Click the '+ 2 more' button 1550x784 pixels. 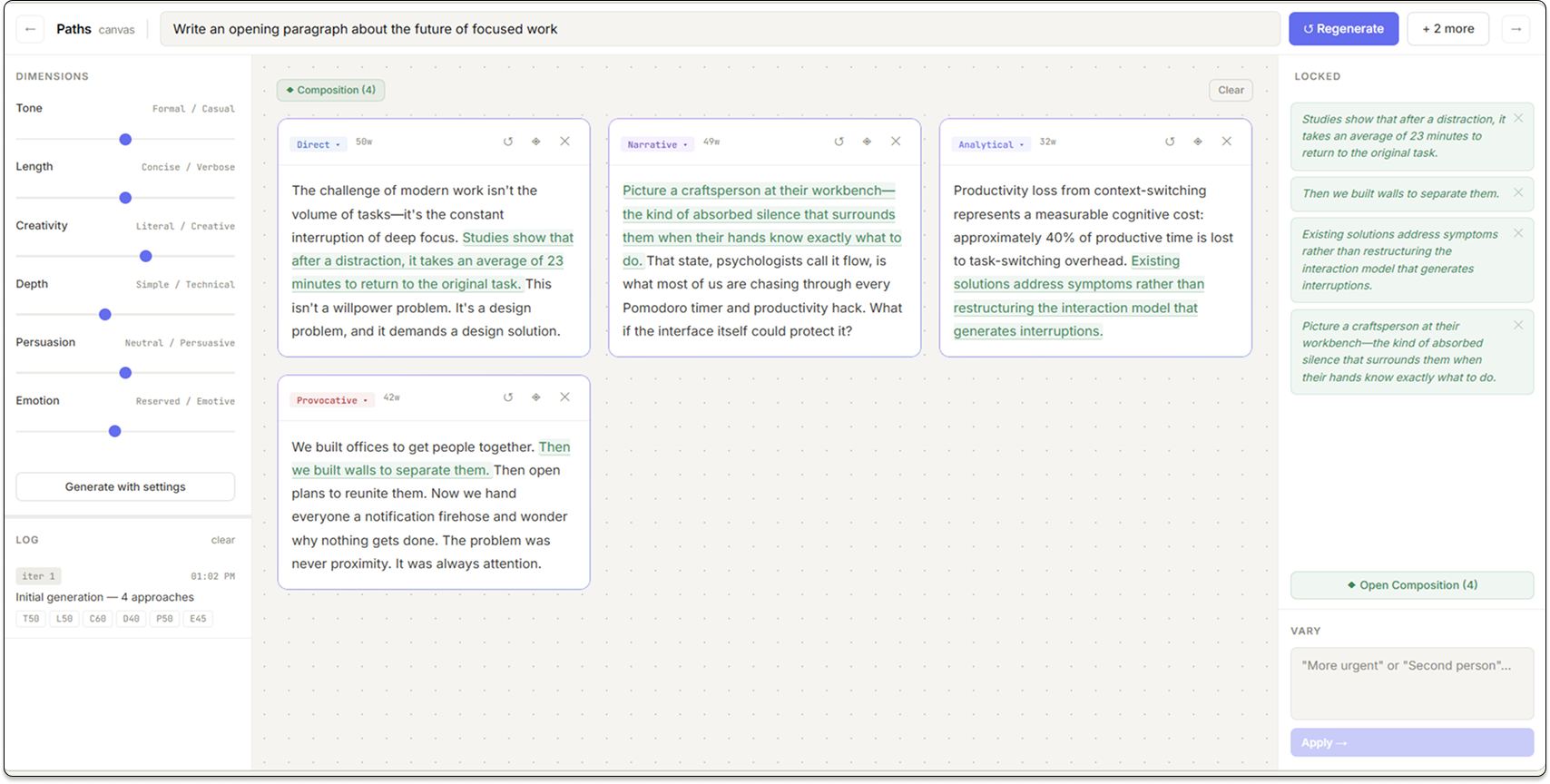1447,29
